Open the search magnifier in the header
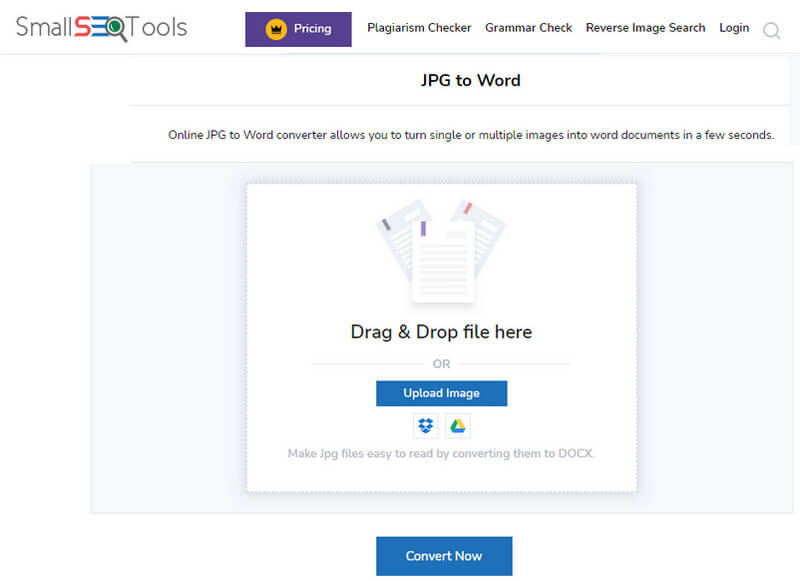800x581 pixels. click(771, 31)
